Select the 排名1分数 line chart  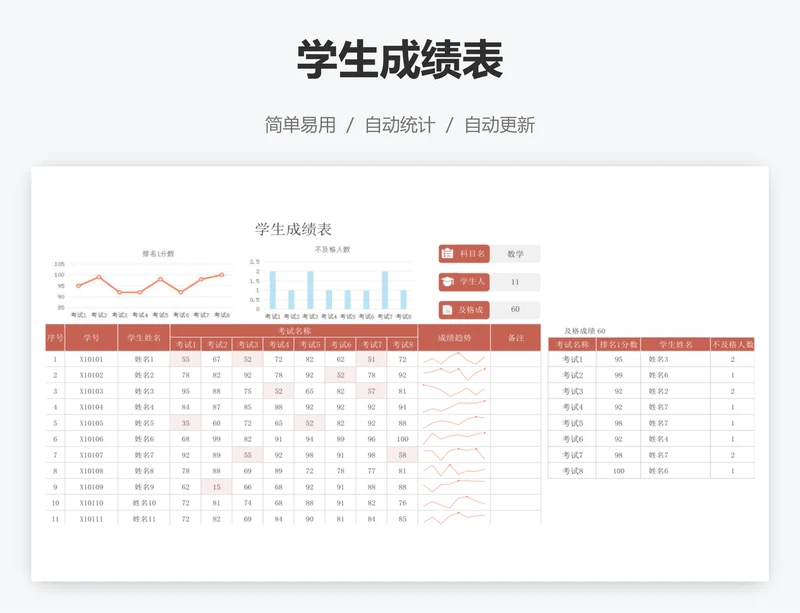(142, 284)
